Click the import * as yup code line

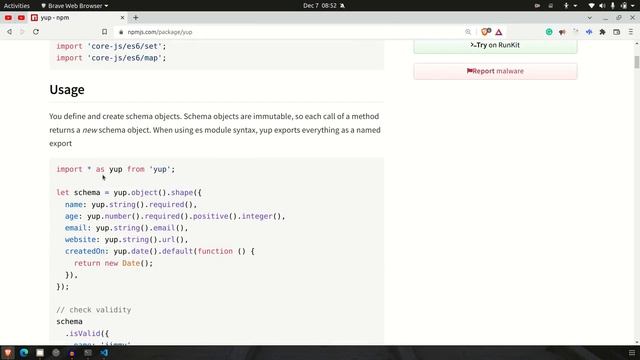click(116, 169)
